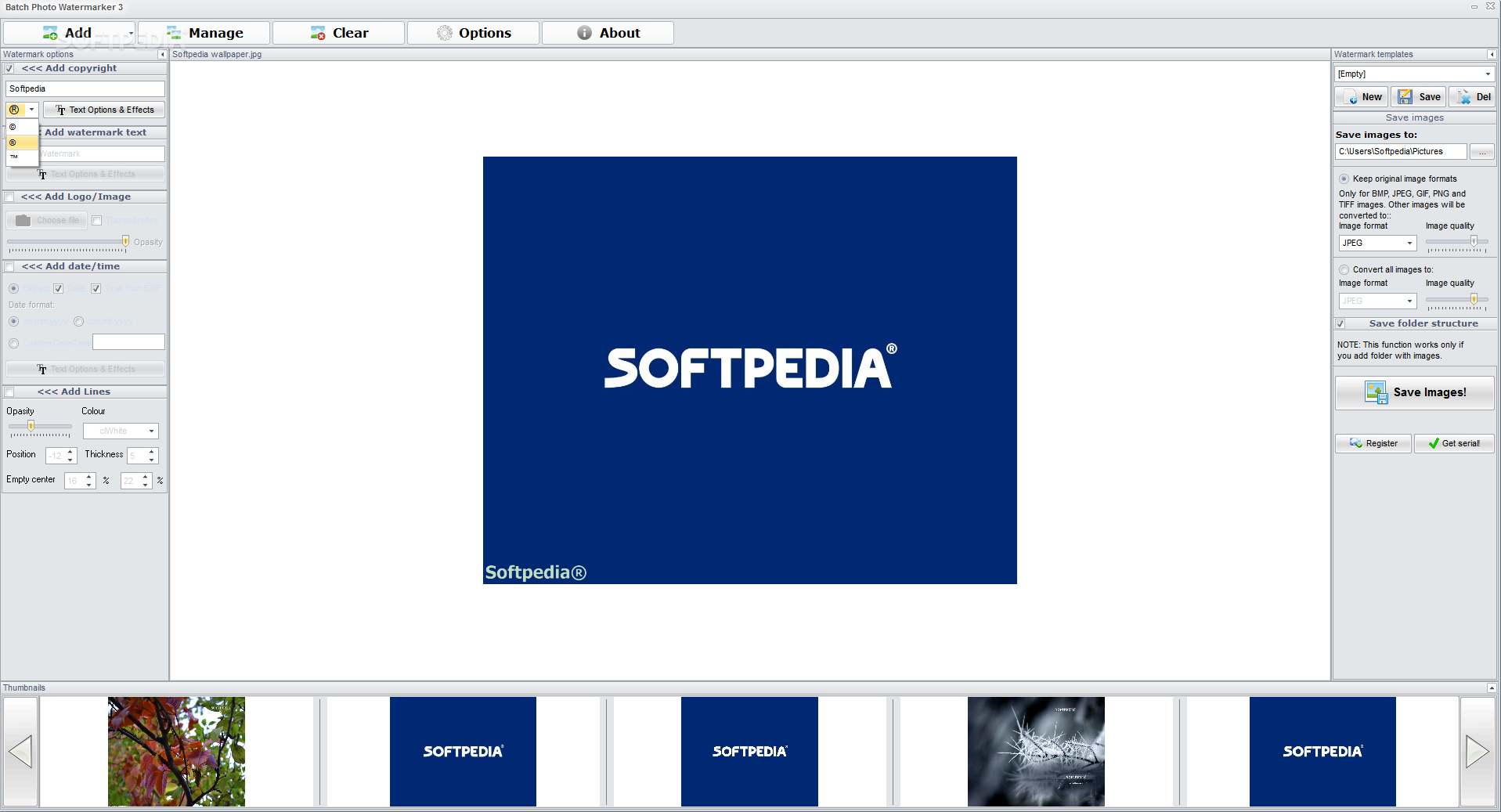Toggle the Date checkbox
This screenshot has width=1501, height=812.
[x=58, y=289]
